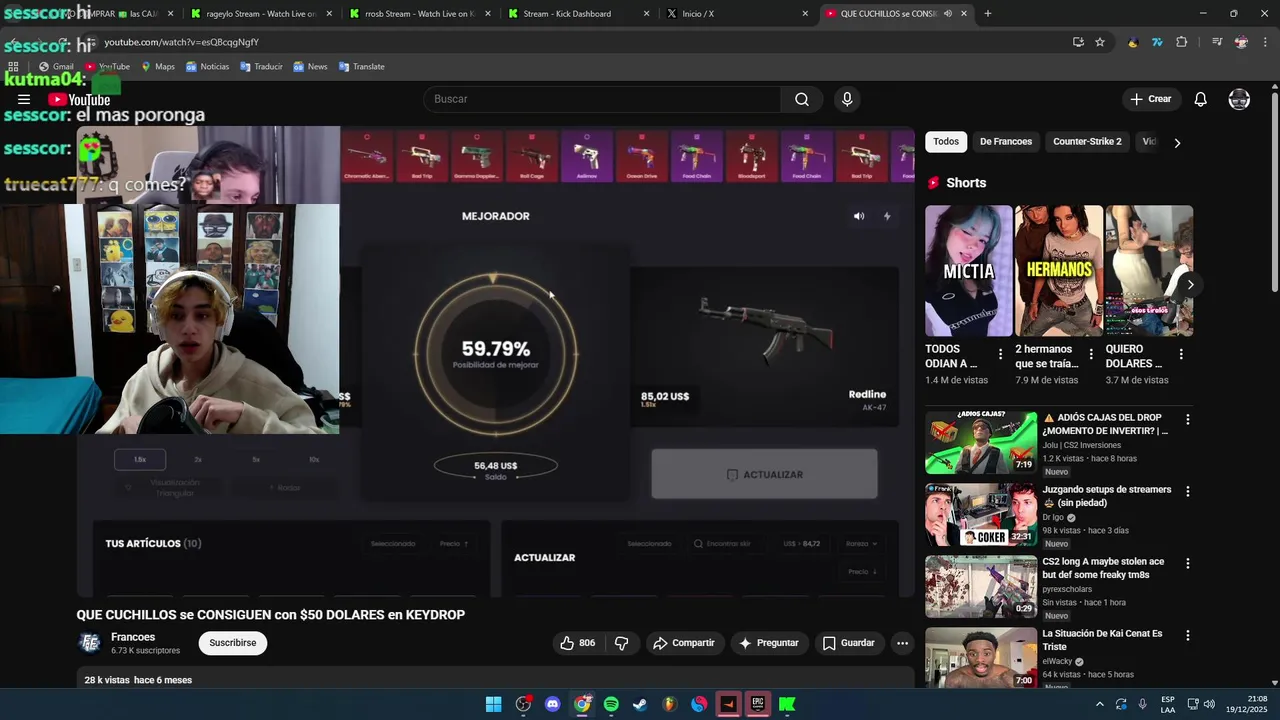Open YouTube notifications bell
This screenshot has height=720, width=1280.
coord(1201,99)
